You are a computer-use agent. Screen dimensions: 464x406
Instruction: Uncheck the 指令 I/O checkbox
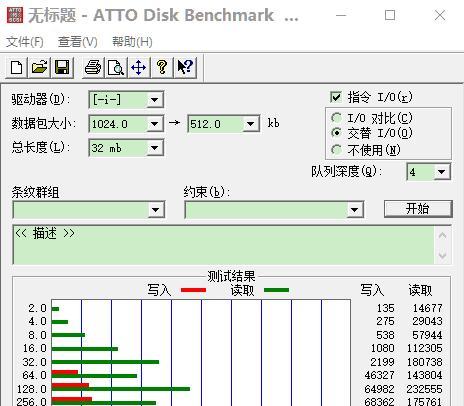pyautogui.click(x=336, y=97)
